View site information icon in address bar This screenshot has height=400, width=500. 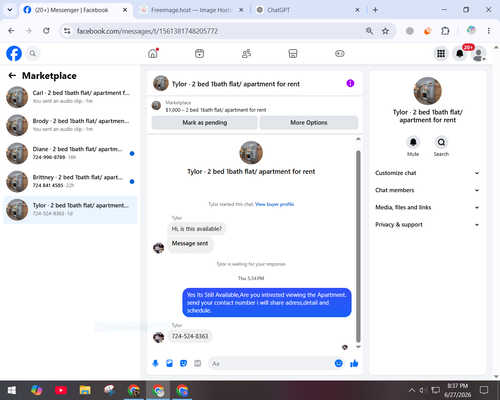click(67, 31)
